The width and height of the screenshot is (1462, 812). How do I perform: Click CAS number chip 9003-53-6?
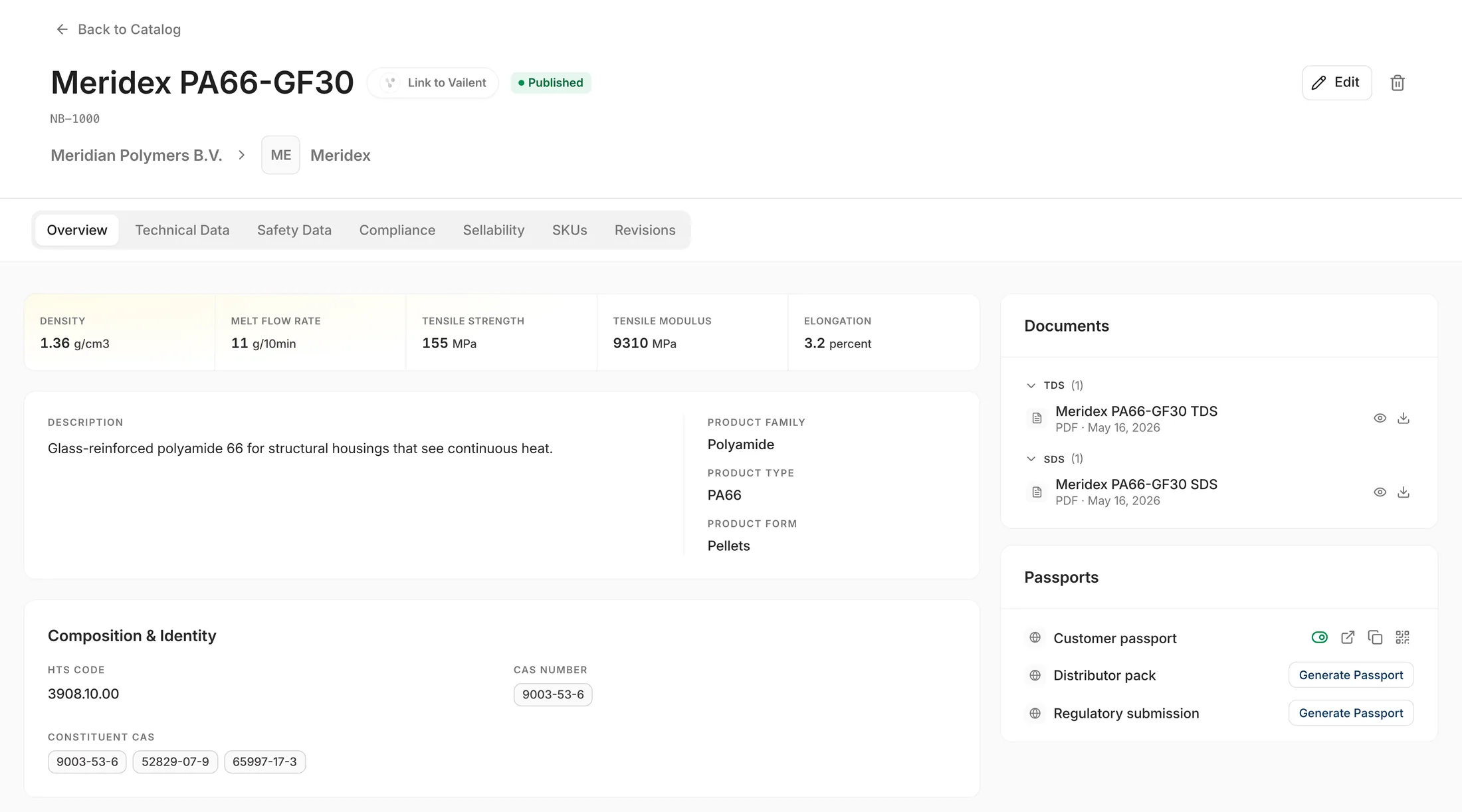[x=553, y=695]
